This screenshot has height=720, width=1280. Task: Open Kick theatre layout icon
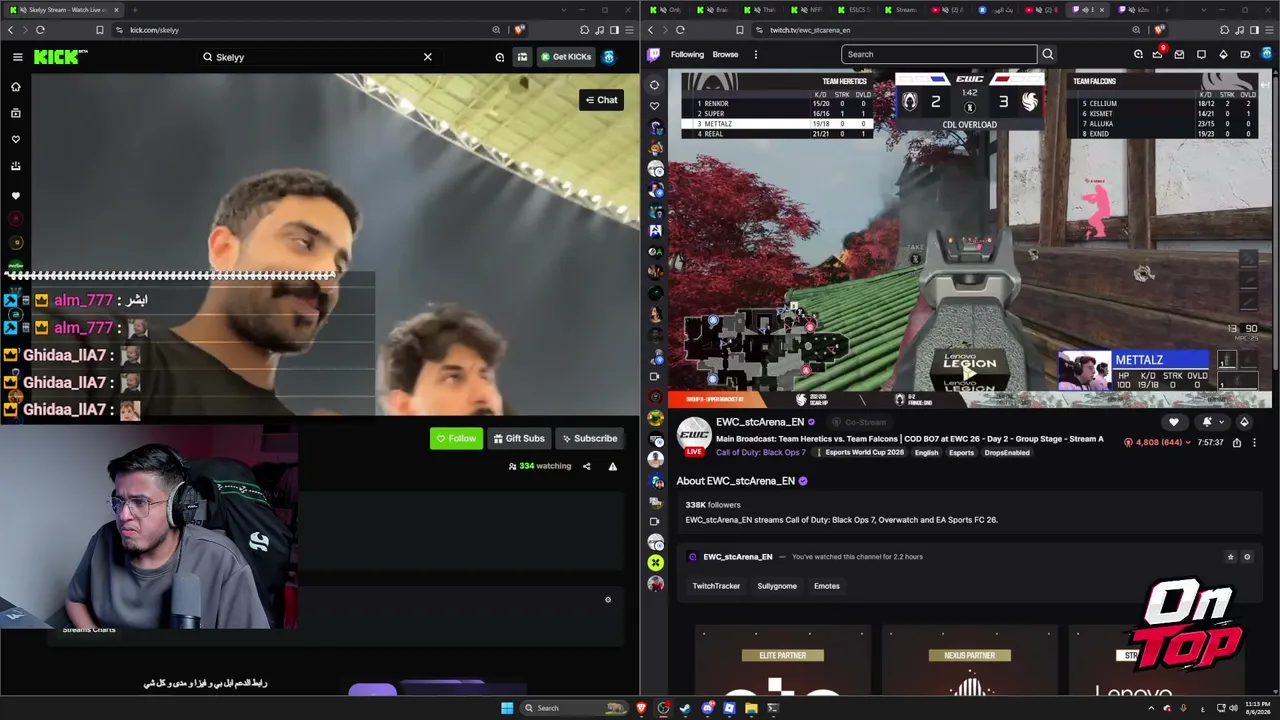coord(522,57)
